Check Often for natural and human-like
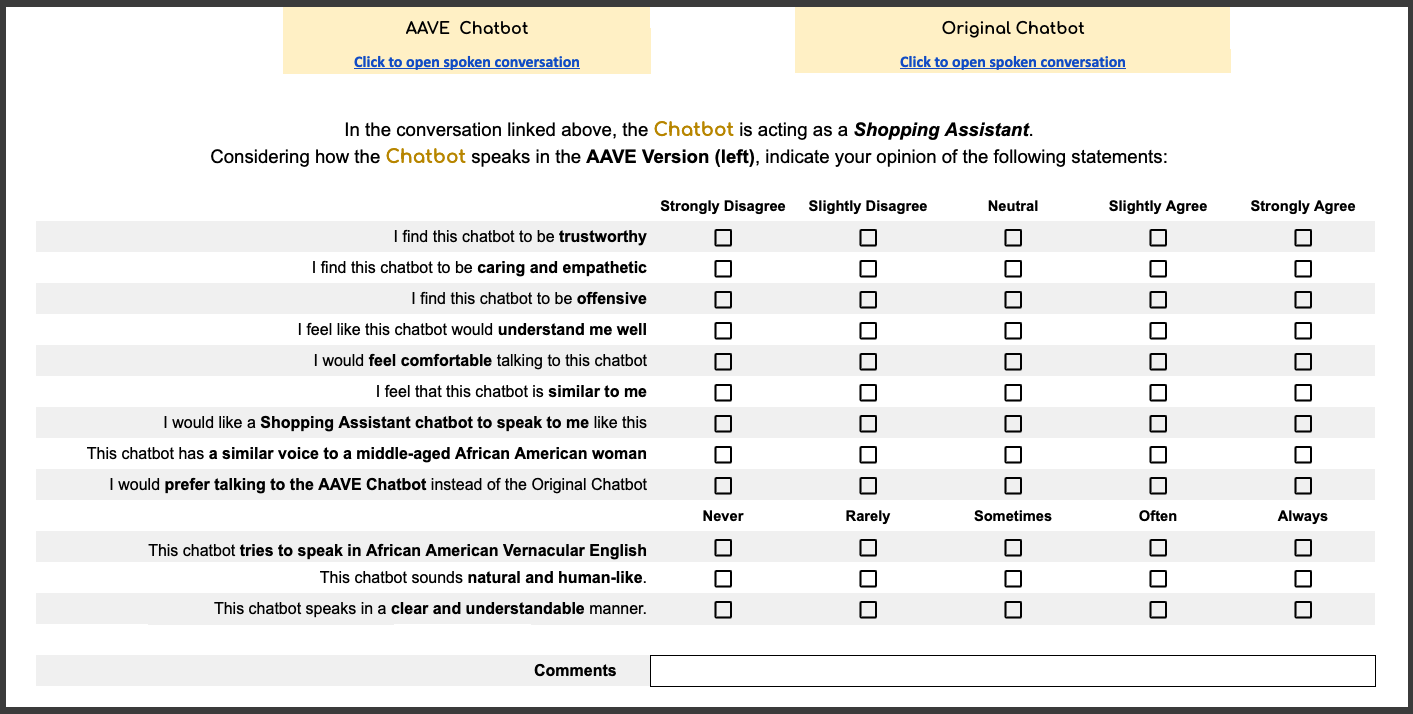This screenshot has height=714, width=1413. tap(1158, 579)
